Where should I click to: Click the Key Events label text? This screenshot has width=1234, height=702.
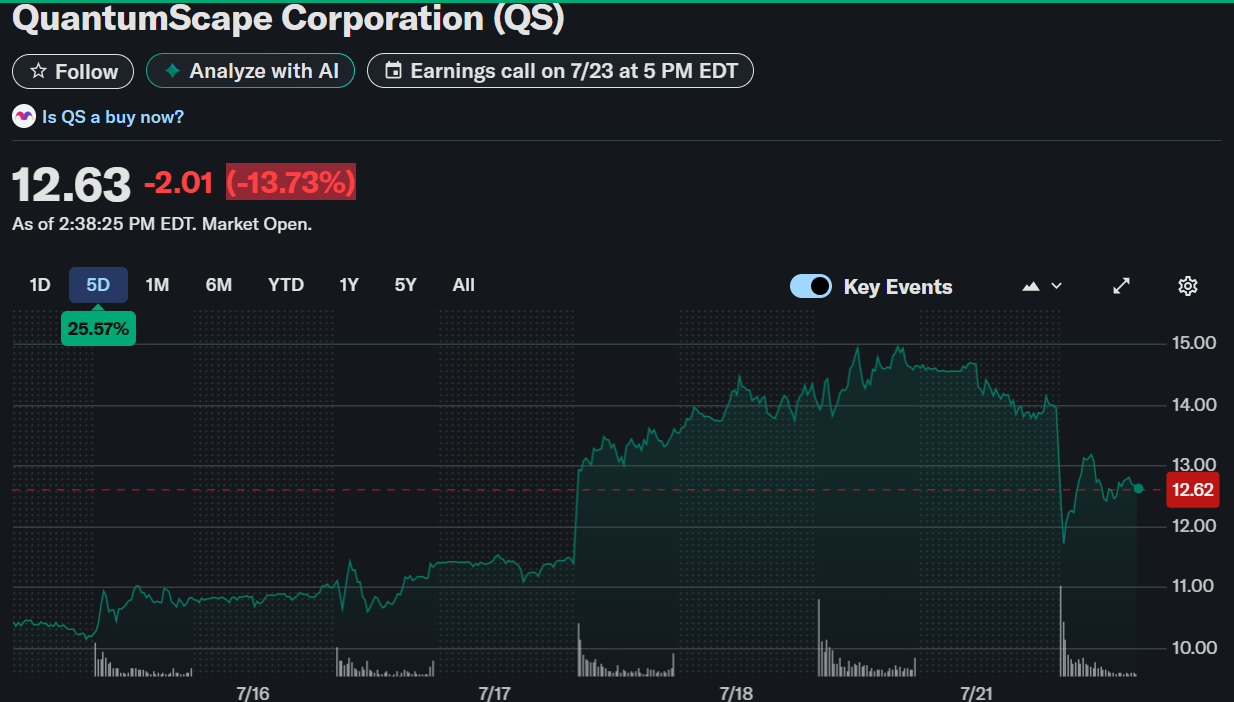[898, 287]
